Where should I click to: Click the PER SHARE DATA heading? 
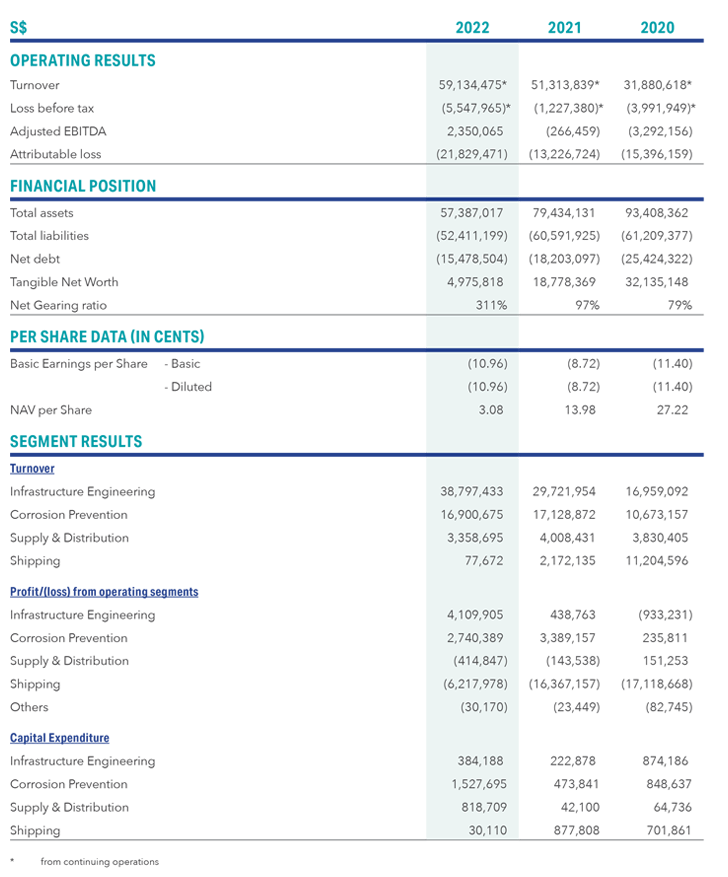click(107, 337)
